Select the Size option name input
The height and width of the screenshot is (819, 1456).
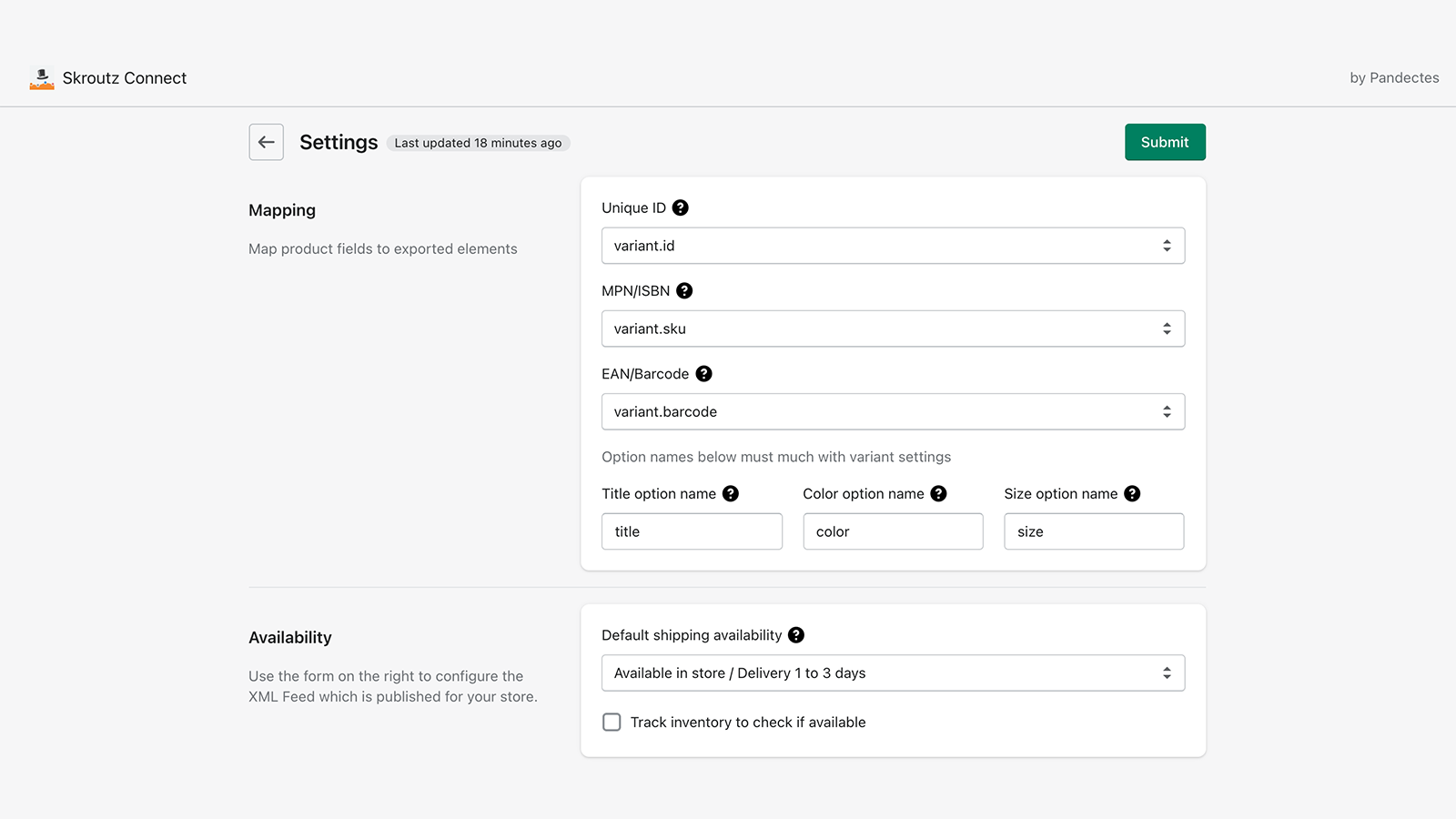(x=1094, y=531)
